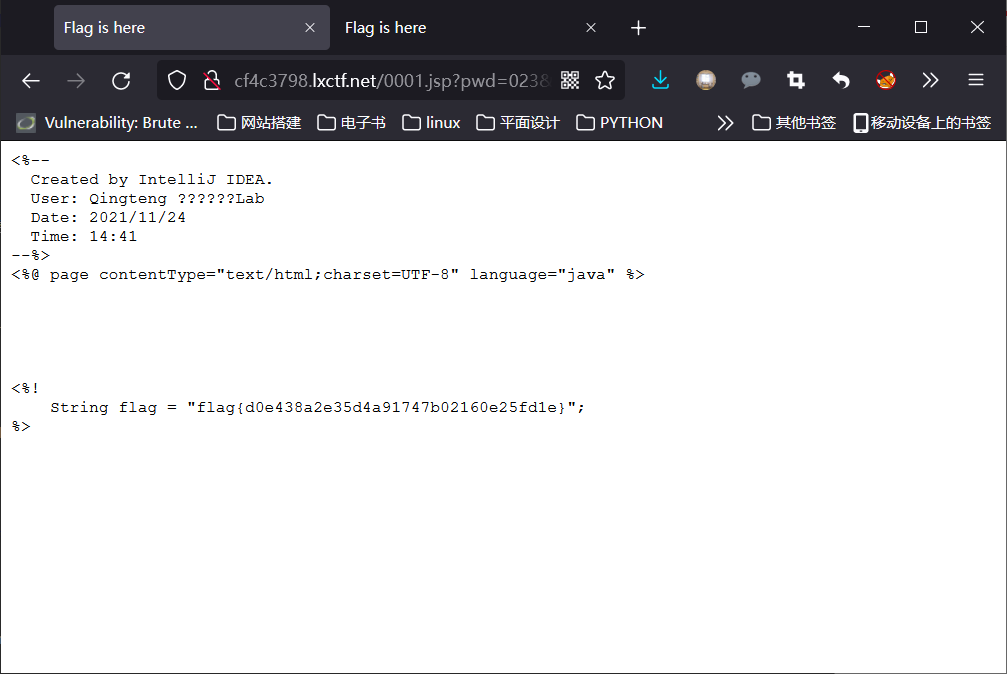Click the 'Created by IntelliJ IDEA.' line
This screenshot has width=1007, height=674.
[x=152, y=179]
